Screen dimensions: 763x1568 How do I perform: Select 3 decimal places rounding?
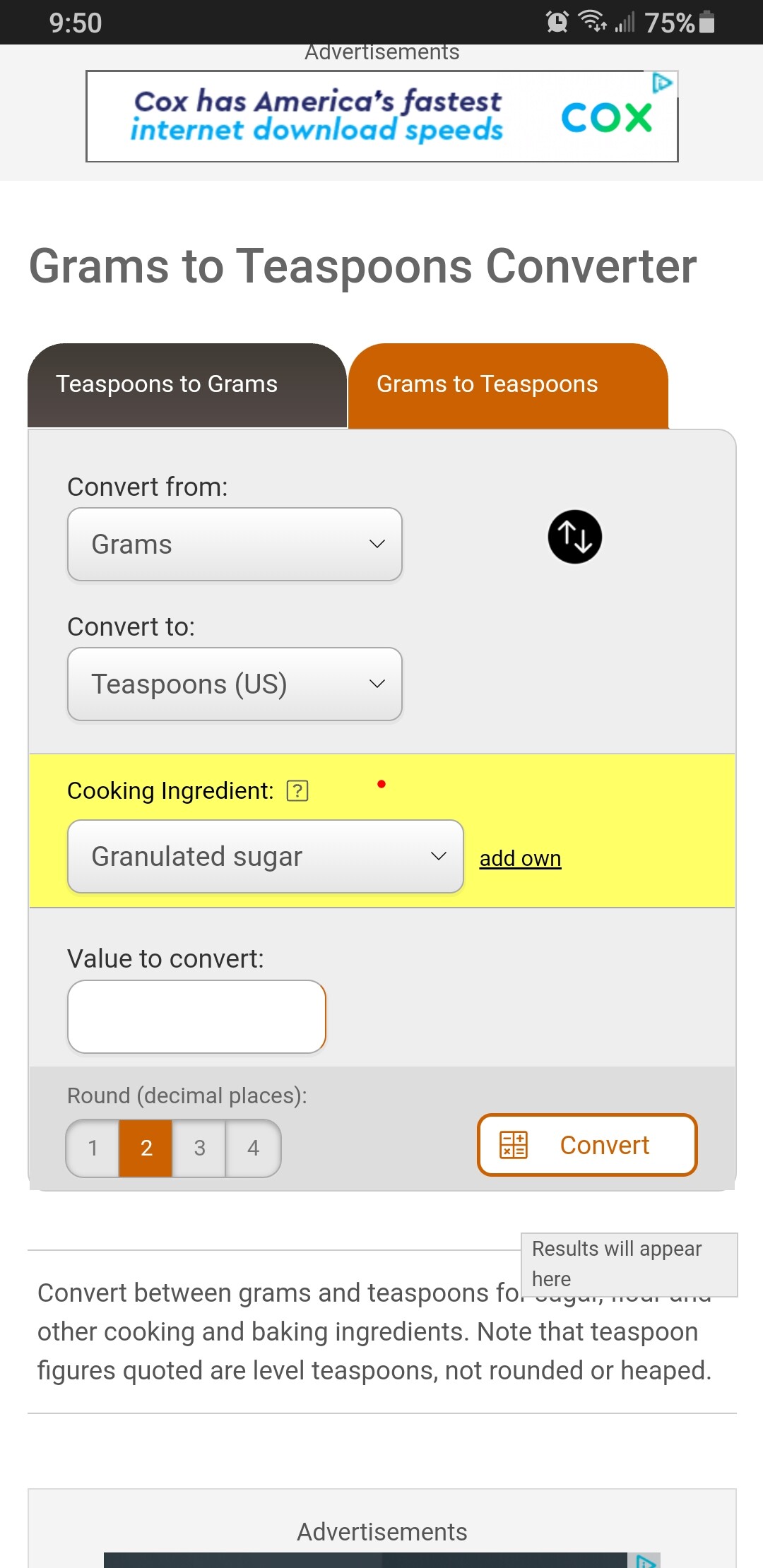tap(199, 1148)
